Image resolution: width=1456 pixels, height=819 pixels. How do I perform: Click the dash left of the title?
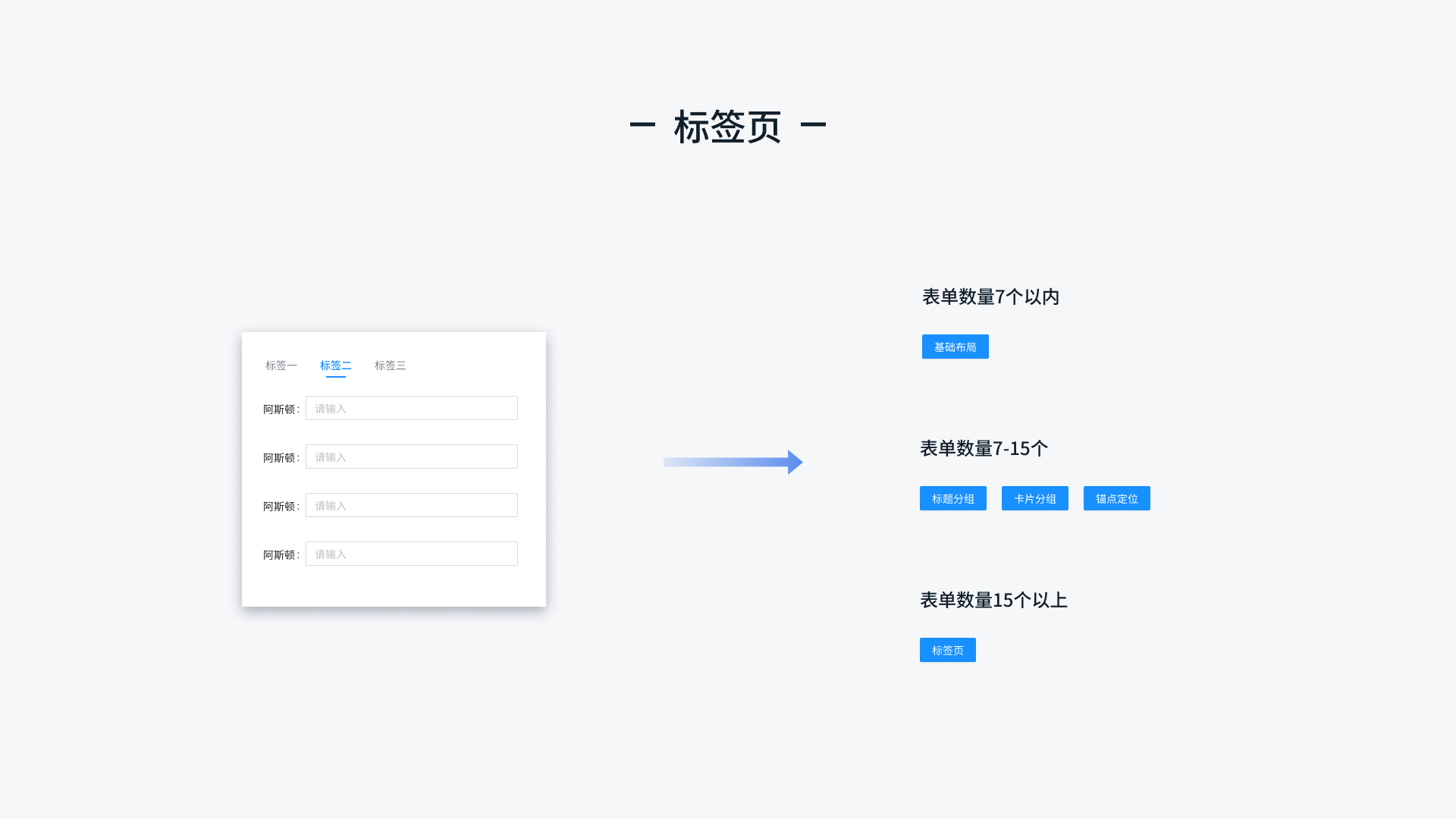pyautogui.click(x=642, y=124)
